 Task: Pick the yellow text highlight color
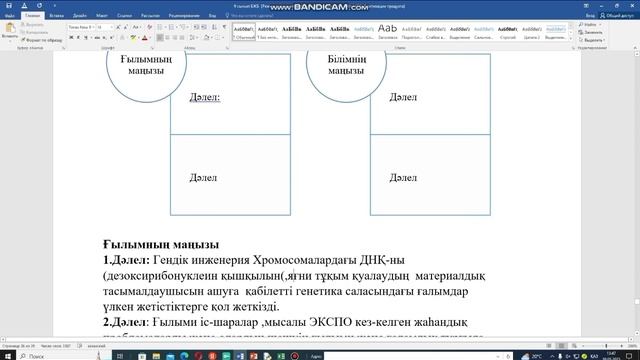click(x=133, y=38)
